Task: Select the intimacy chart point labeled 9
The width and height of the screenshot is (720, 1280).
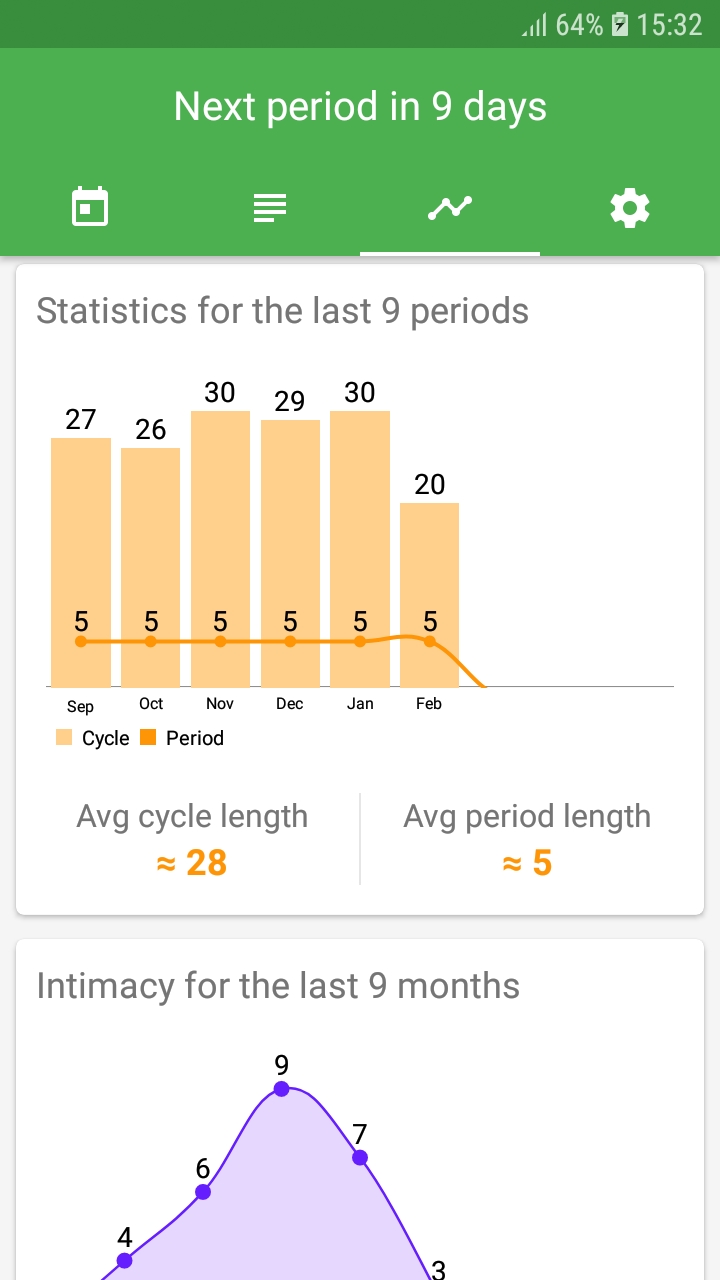Action: (282, 1089)
